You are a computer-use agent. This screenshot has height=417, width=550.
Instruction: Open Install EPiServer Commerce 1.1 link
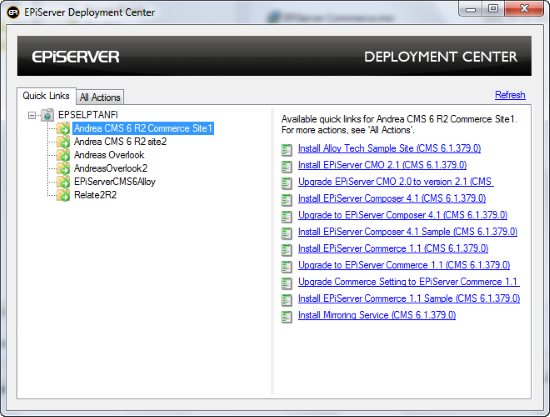(393, 248)
